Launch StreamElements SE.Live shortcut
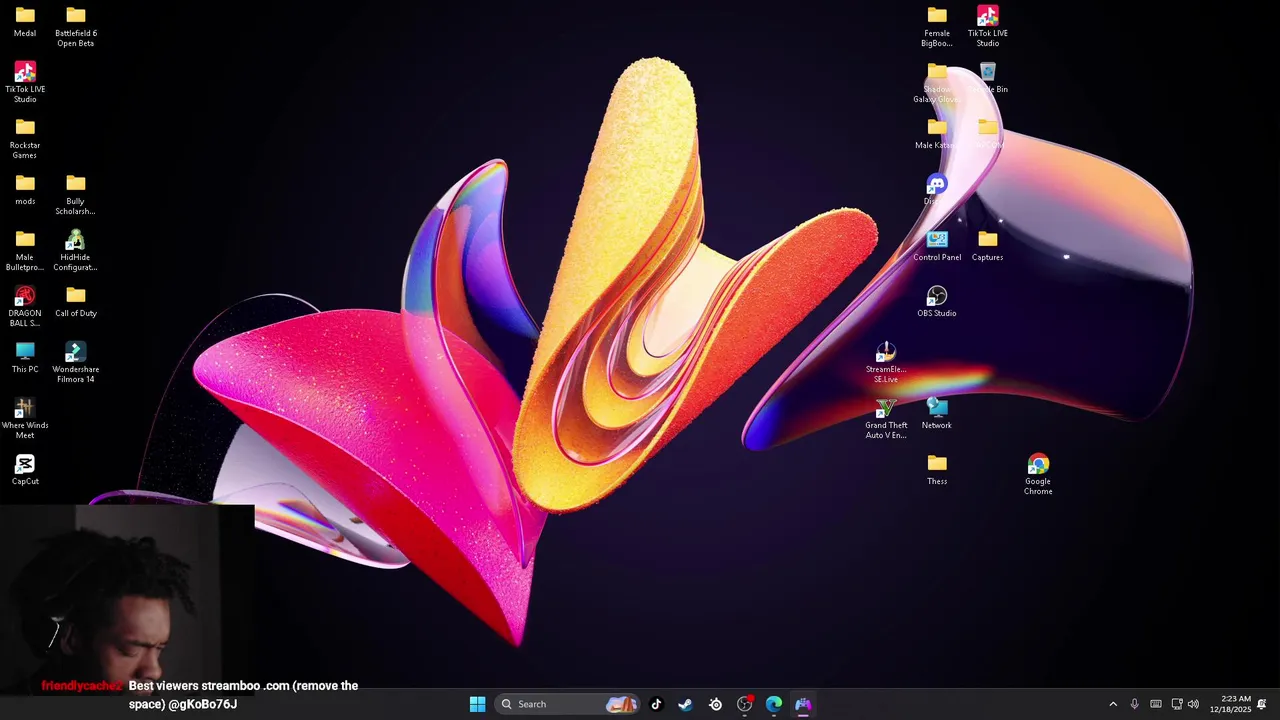 point(886,362)
